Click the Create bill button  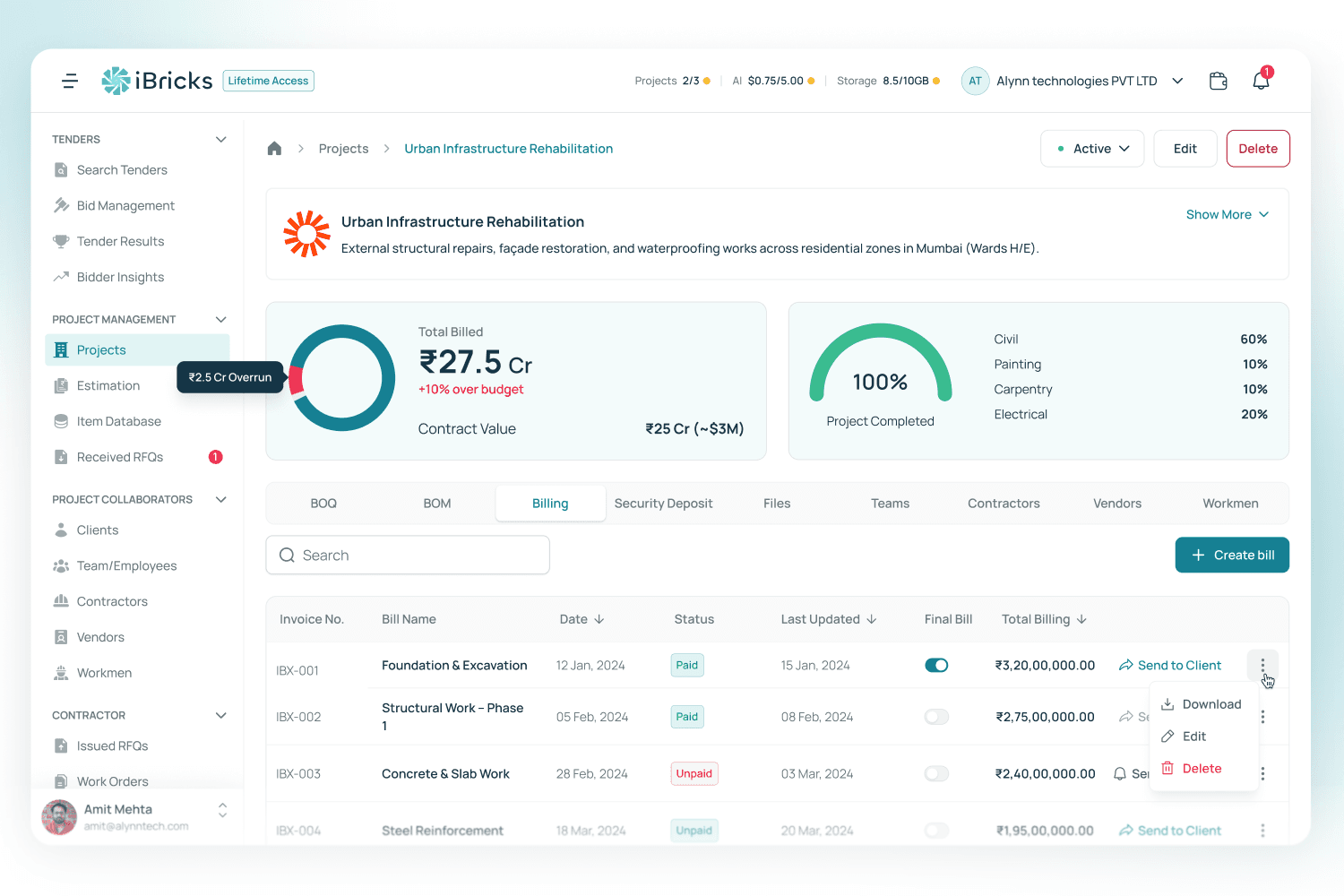tap(1232, 556)
